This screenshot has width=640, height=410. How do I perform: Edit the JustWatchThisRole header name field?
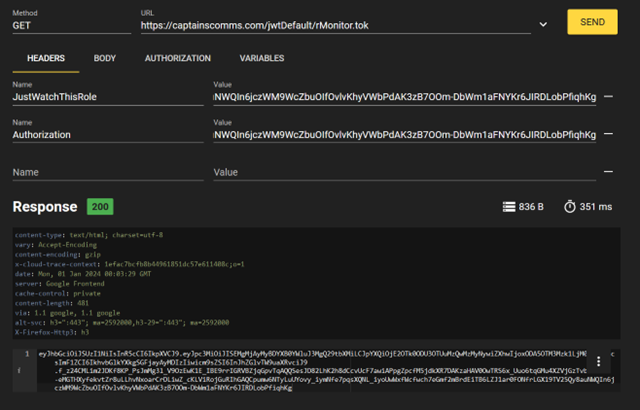click(105, 98)
